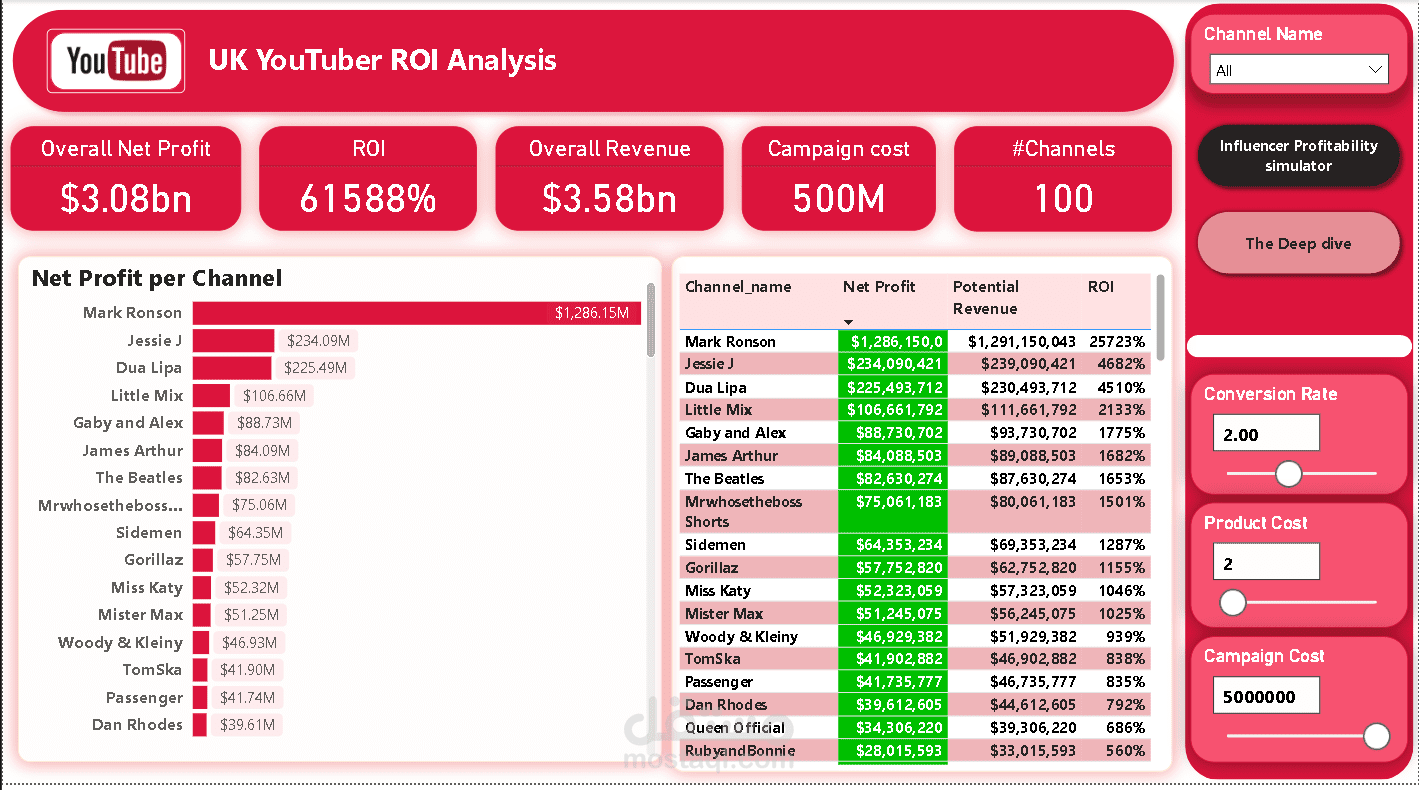1419x790 pixels.
Task: Select the Sidemen bar in chart
Action: point(204,533)
